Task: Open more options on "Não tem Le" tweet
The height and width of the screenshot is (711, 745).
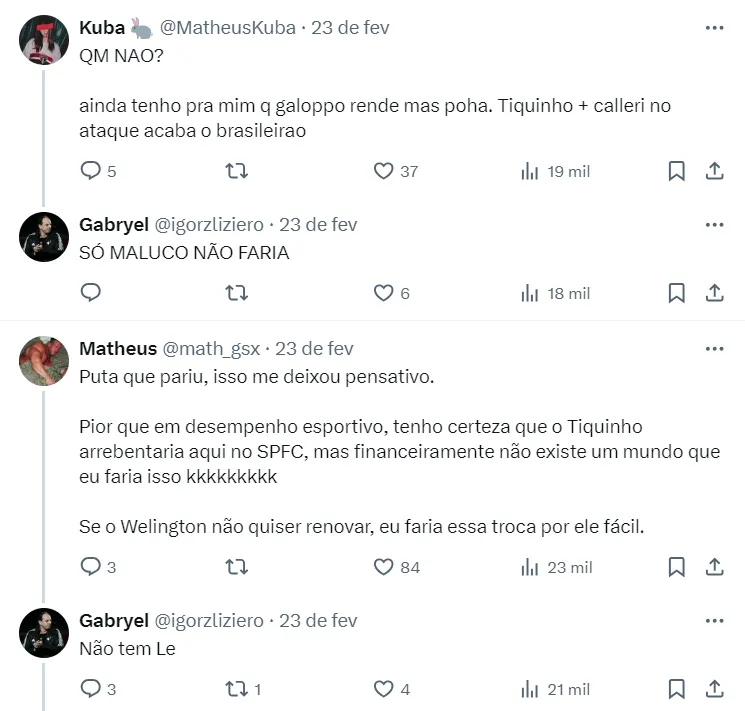Action: [x=714, y=621]
